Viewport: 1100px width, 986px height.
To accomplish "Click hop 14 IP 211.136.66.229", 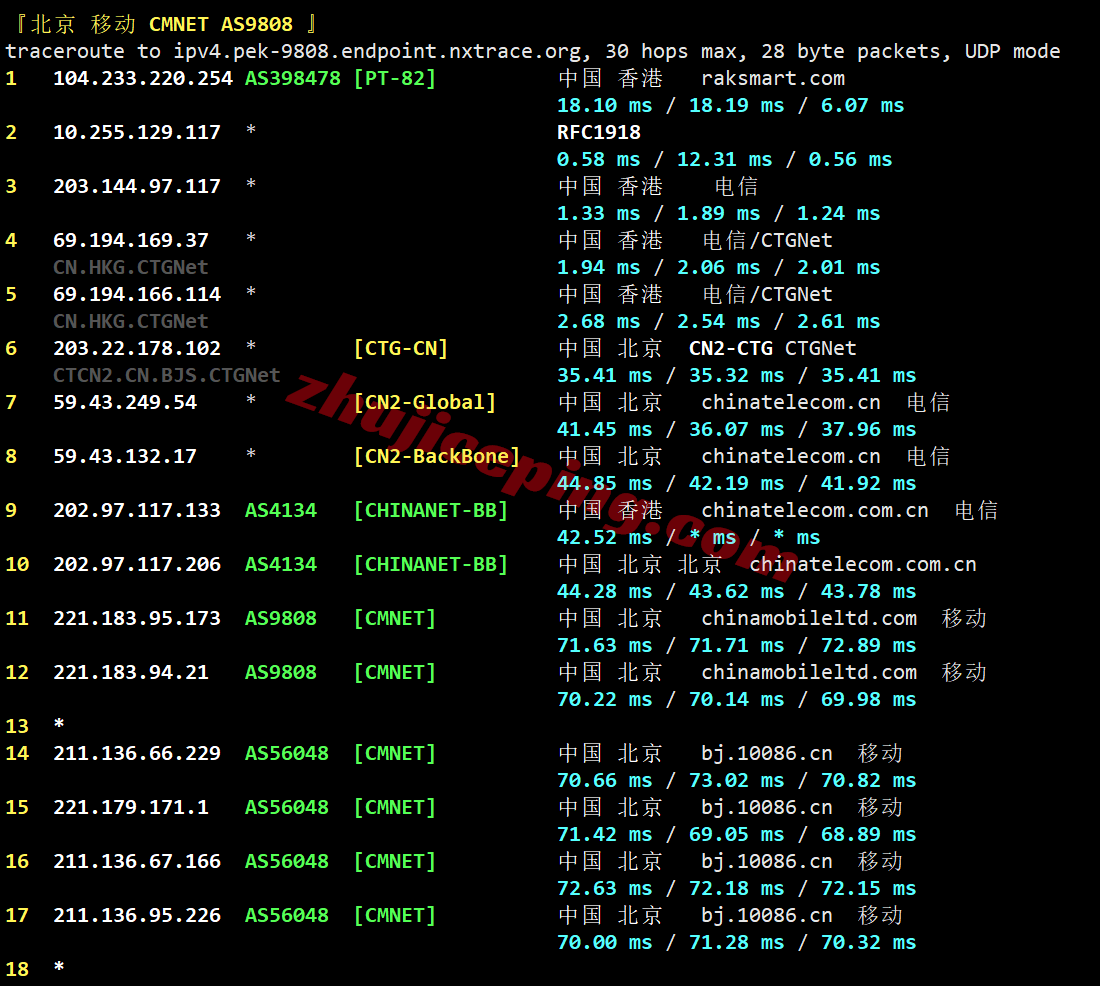I will click(137, 754).
